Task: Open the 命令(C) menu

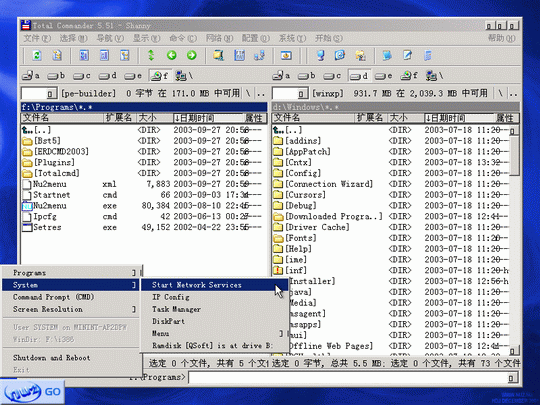Action: (x=183, y=38)
